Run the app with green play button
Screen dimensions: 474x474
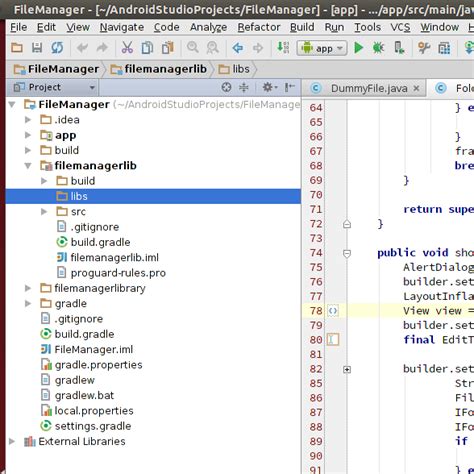pyautogui.click(x=358, y=48)
